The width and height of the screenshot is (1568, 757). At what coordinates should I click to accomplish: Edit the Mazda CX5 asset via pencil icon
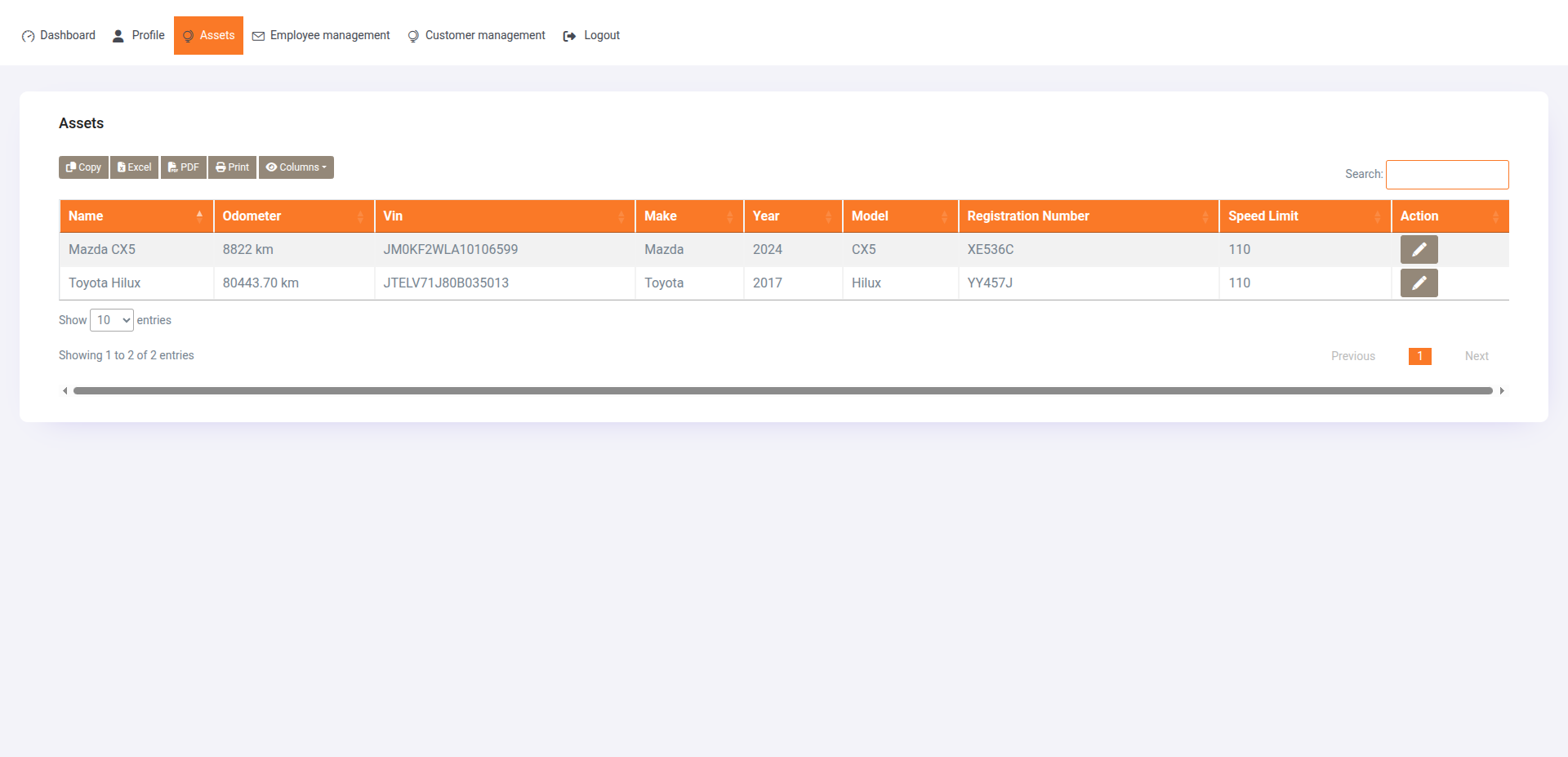(x=1419, y=249)
